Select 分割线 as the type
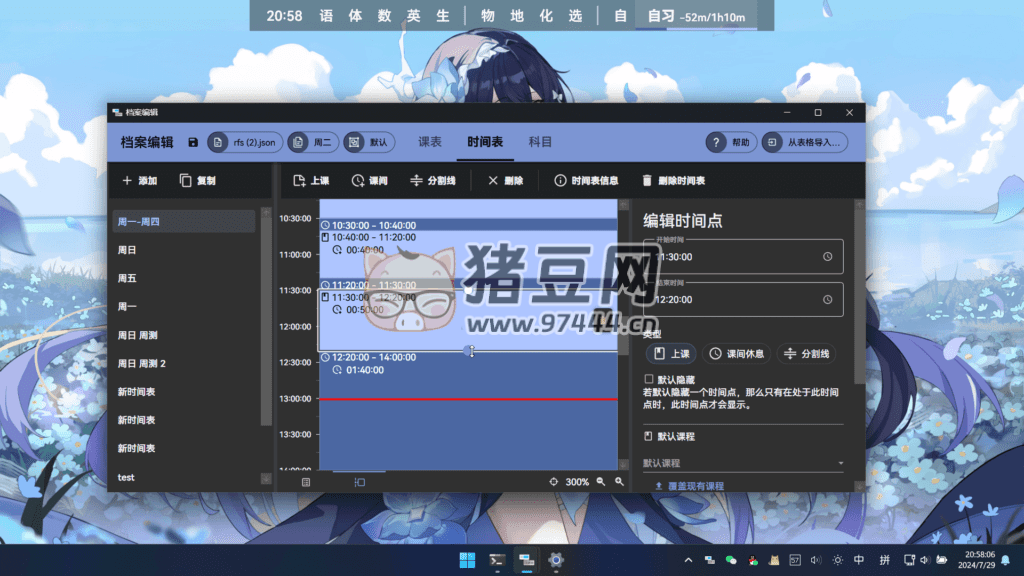 (x=806, y=354)
